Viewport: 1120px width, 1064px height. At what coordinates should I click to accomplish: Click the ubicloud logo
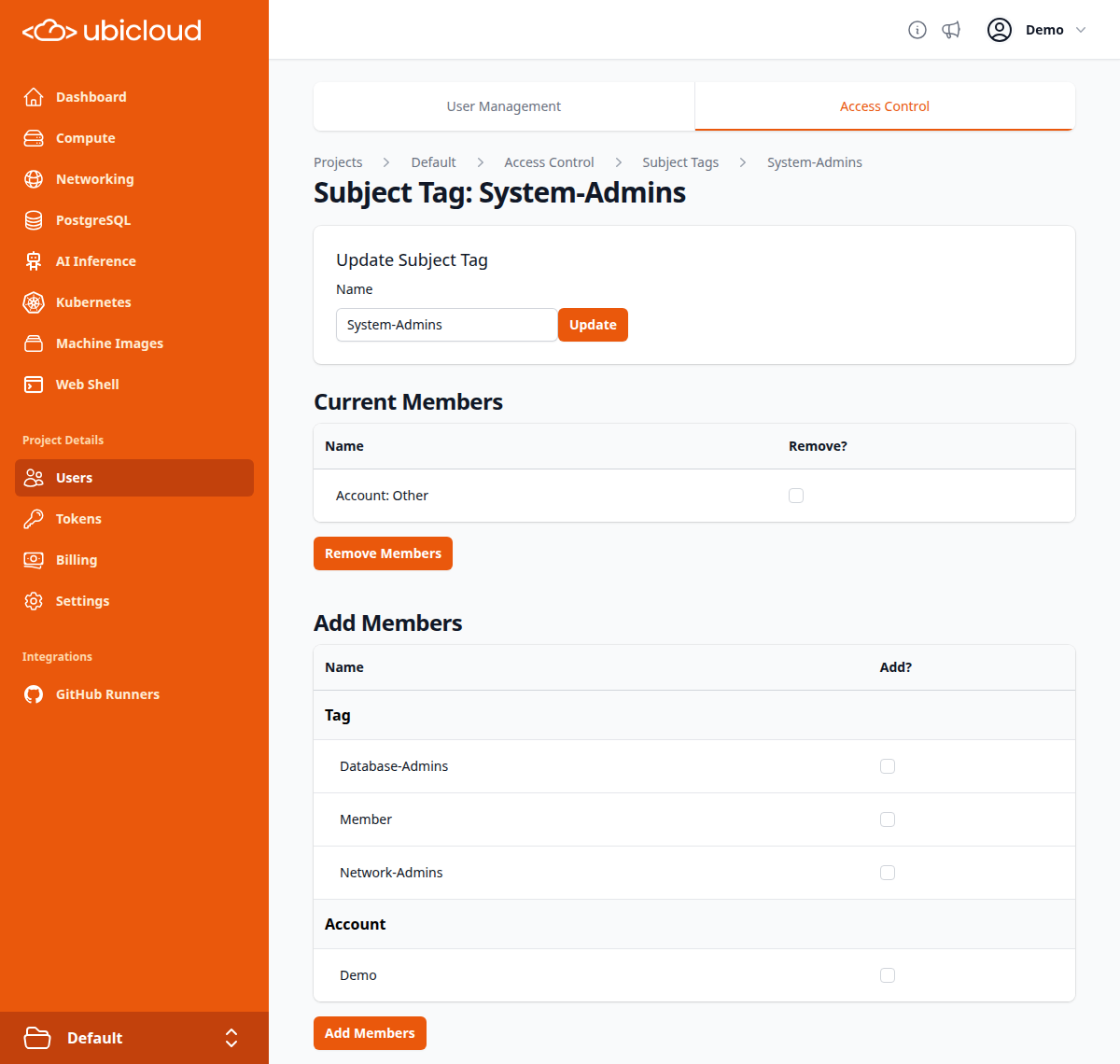coord(112,31)
